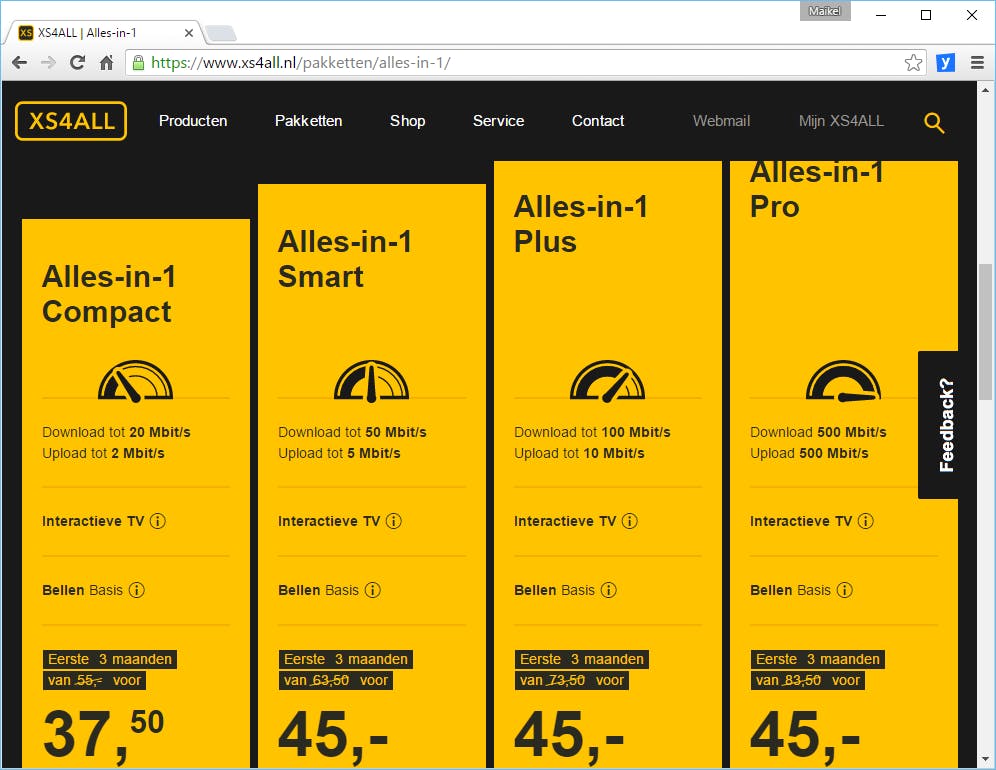This screenshot has width=996, height=770.
Task: Open Mijn XS4ALL account link
Action: pos(841,121)
